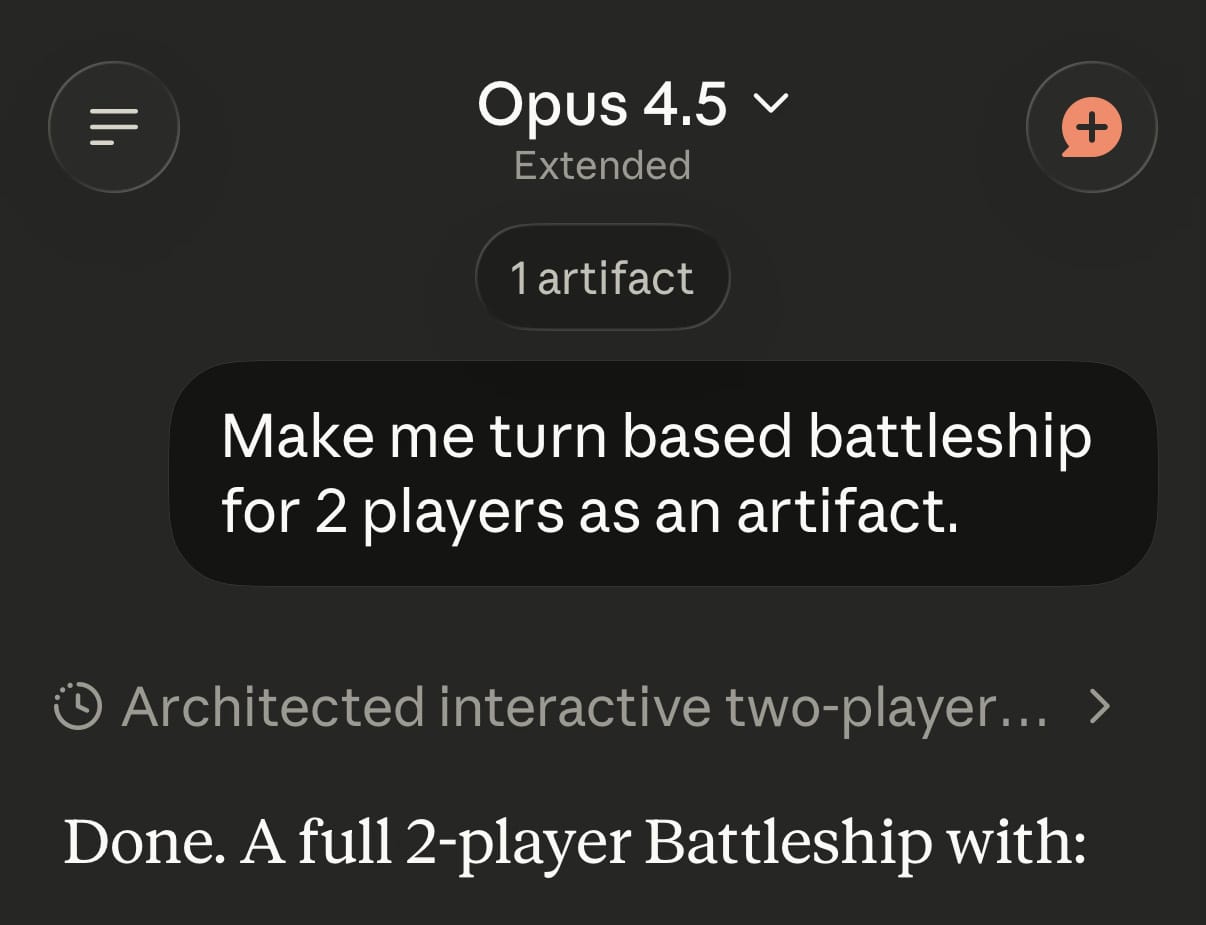Tap the round button at top right
Viewport: 1206px width, 925px height.
click(1091, 127)
